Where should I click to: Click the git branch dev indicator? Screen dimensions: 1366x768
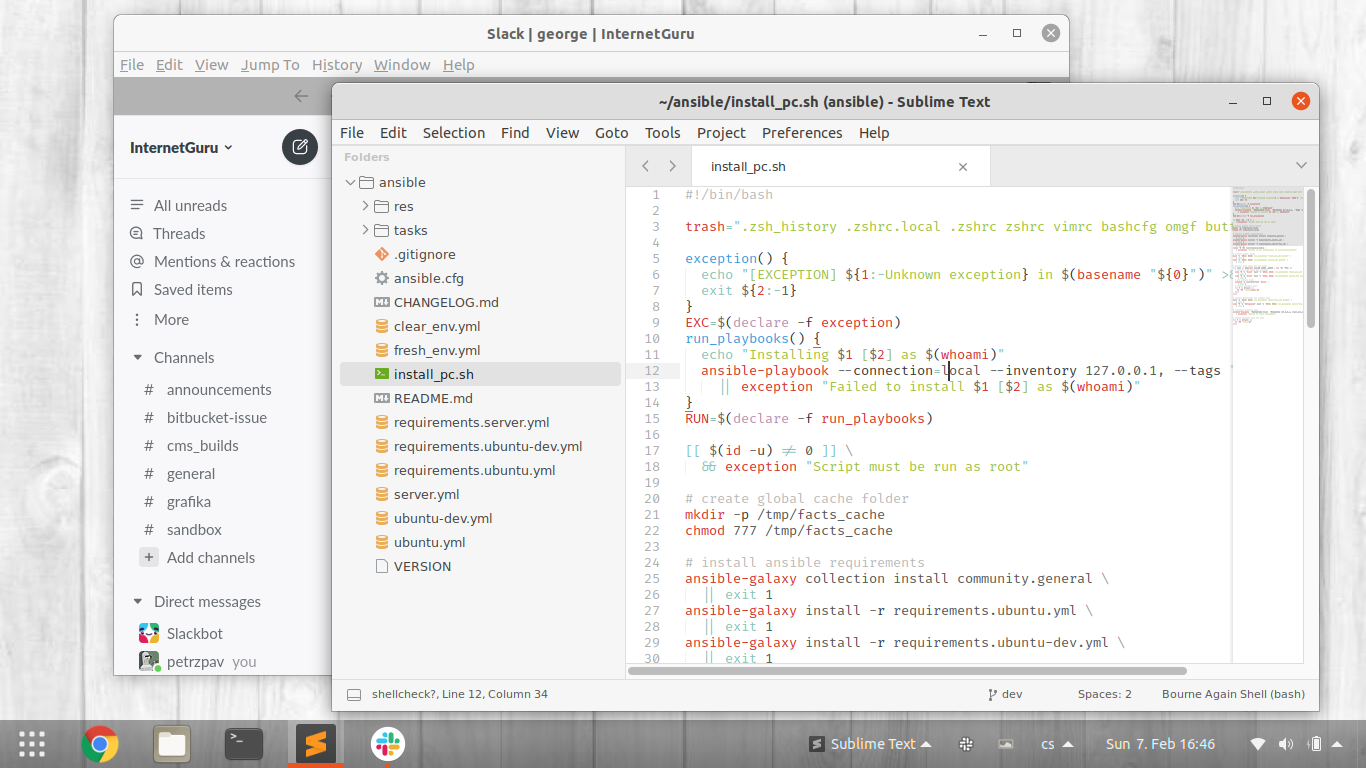(1005, 694)
